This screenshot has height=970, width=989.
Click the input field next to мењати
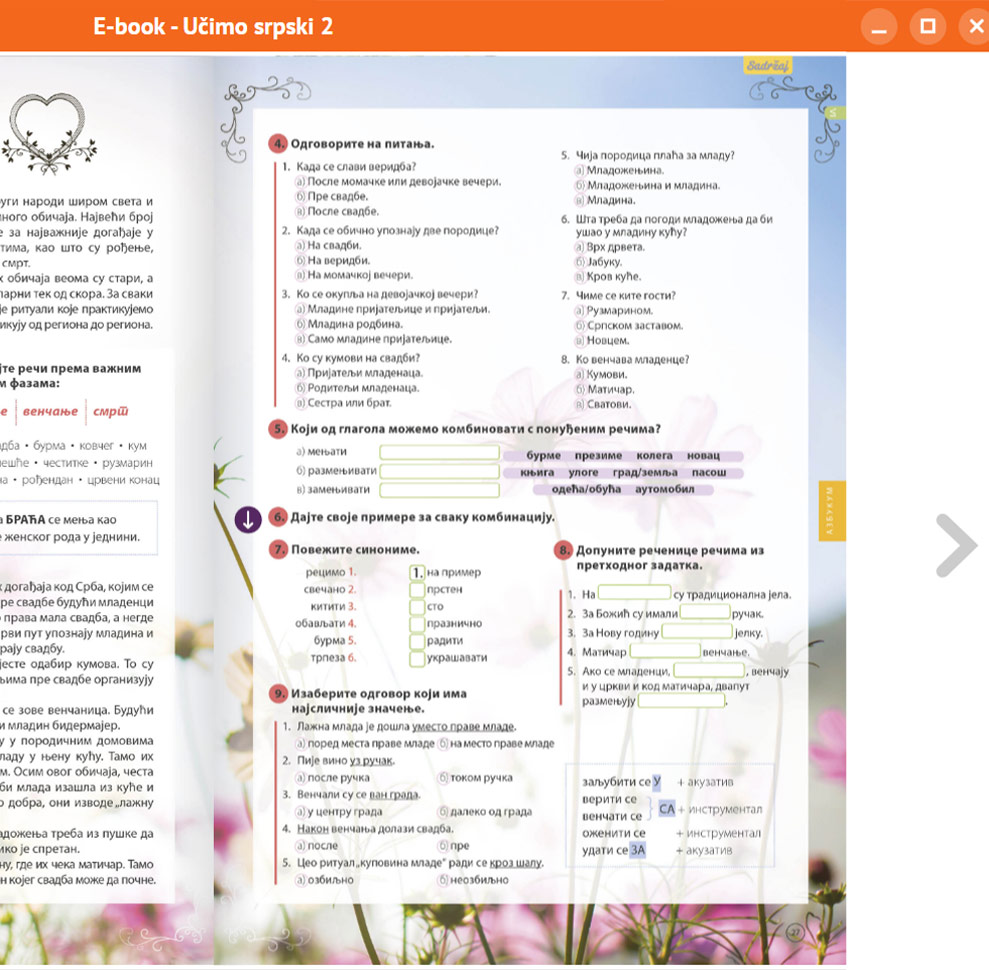438,453
